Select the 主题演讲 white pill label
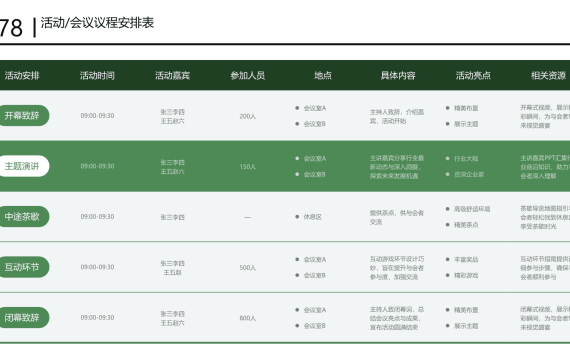570x360 pixels. (24, 166)
